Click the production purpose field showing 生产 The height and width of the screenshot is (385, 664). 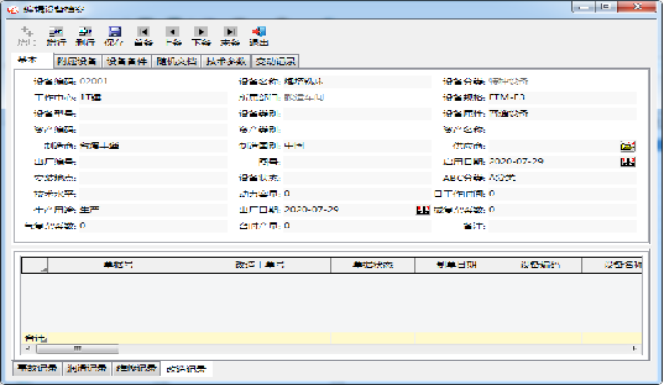[x=152, y=210]
